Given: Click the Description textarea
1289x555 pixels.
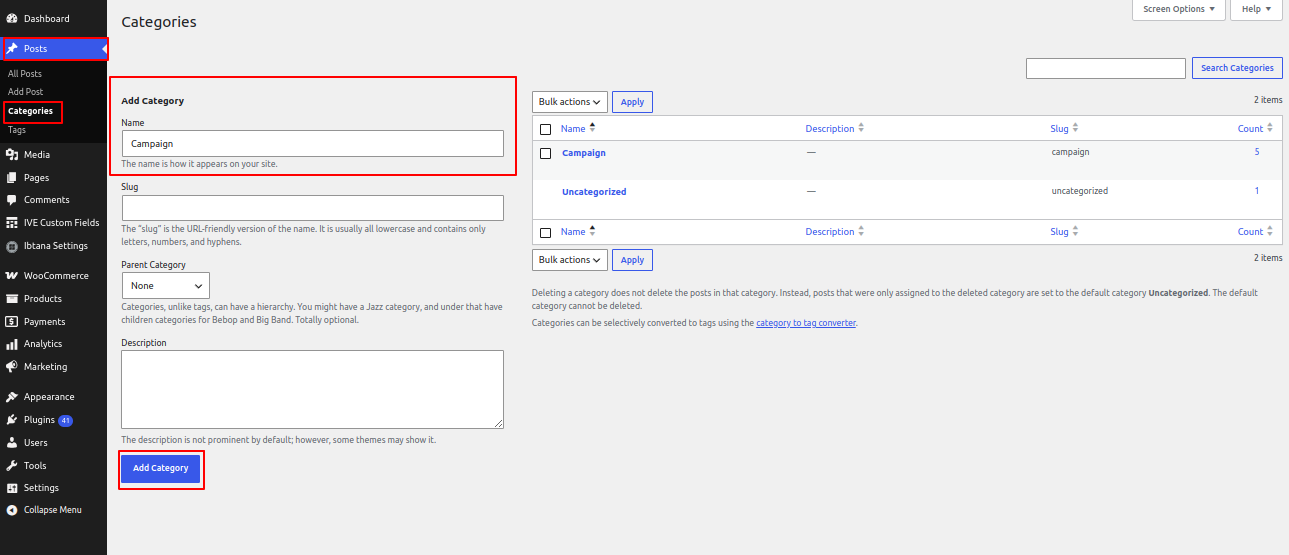Looking at the screenshot, I should pos(312,389).
